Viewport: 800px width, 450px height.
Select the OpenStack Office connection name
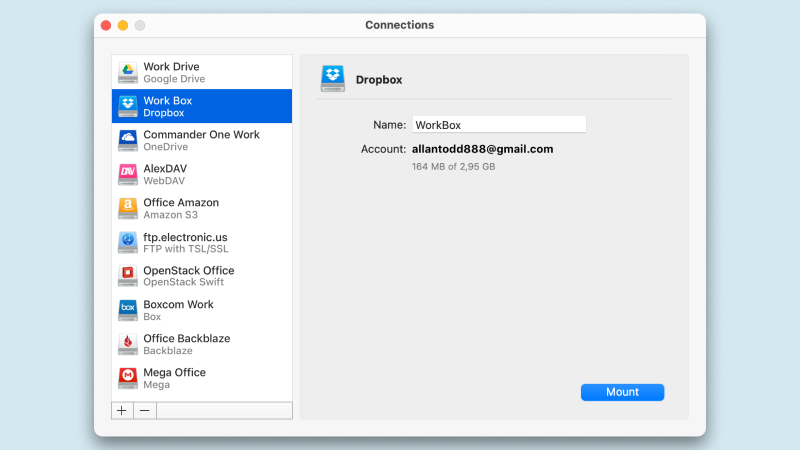click(x=189, y=270)
